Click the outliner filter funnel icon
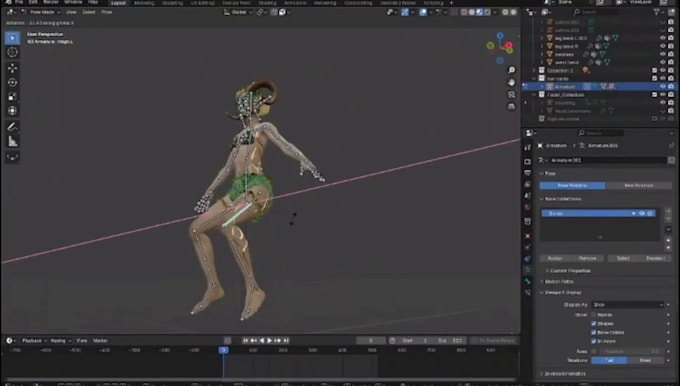The height and width of the screenshot is (386, 680). coord(657,12)
